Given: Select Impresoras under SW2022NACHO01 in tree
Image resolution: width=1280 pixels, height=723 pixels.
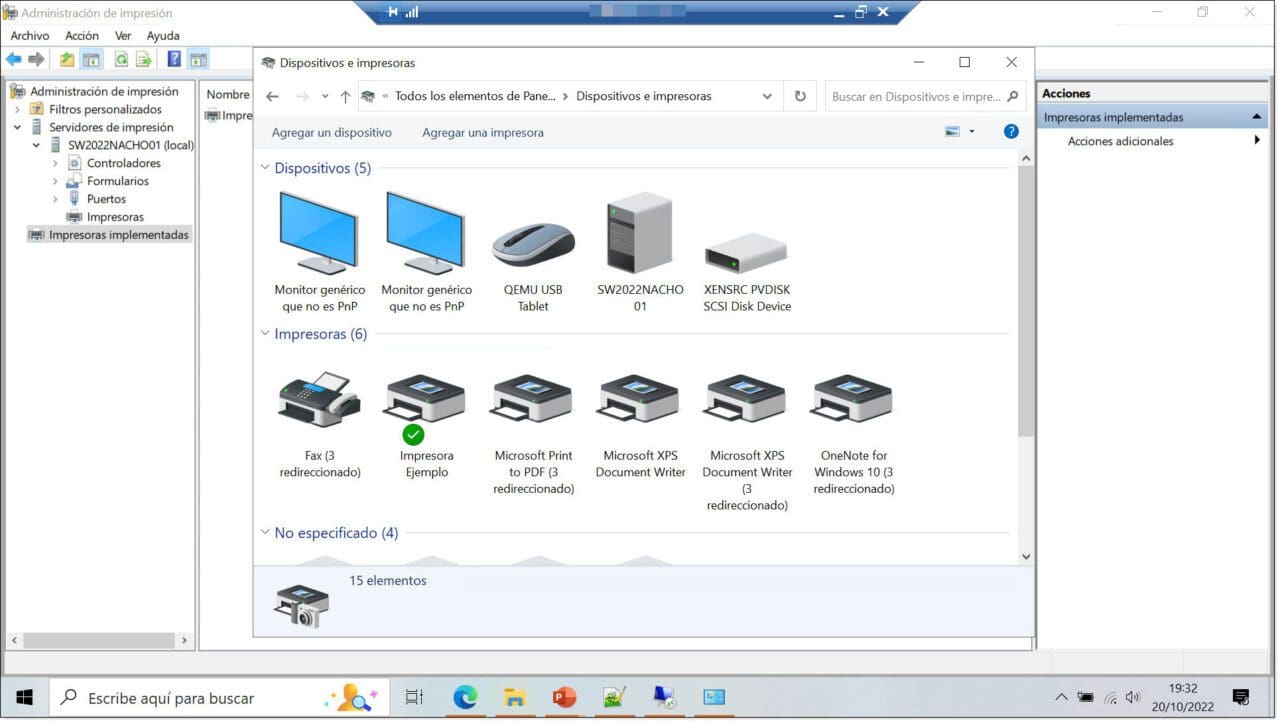Looking at the screenshot, I should coord(115,217).
